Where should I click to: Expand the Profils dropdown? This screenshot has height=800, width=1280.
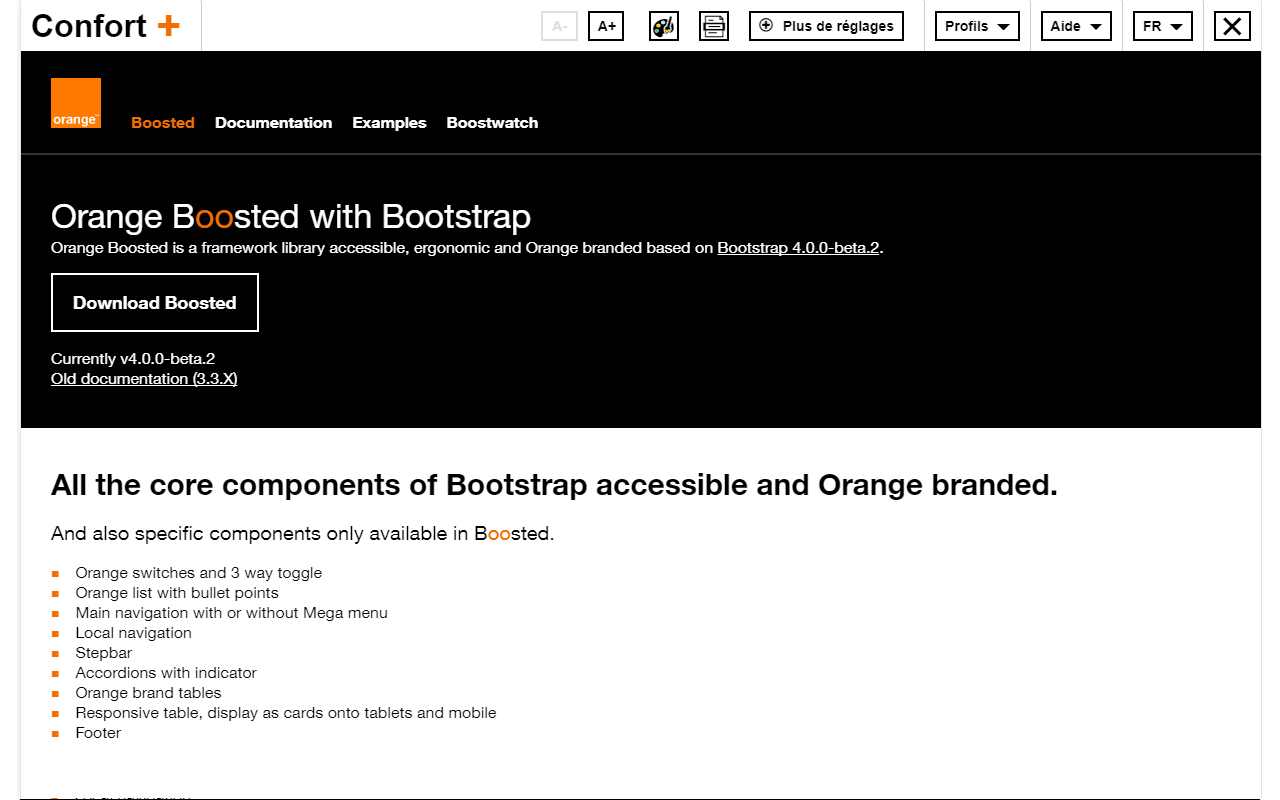977,26
